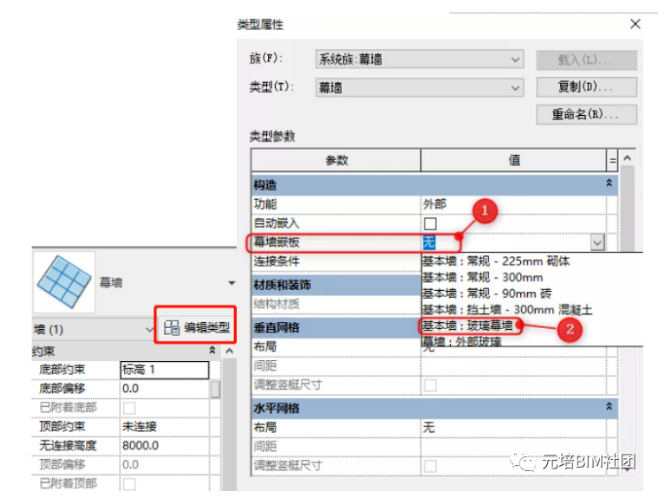The width and height of the screenshot is (666, 504).
Task: Open the 幕墙嵌板 dropdown arrow
Action: [x=597, y=243]
